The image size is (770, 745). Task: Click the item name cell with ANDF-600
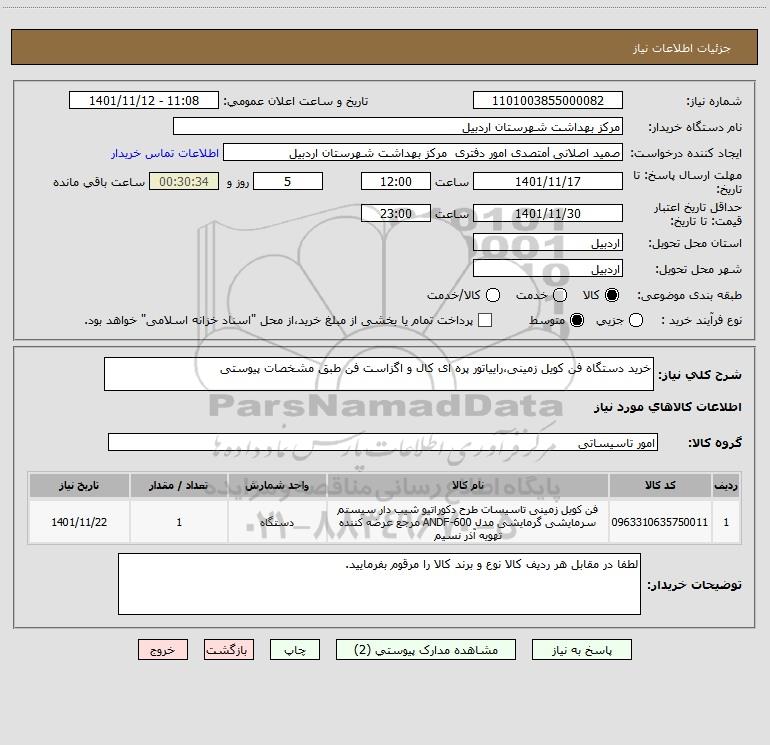click(x=468, y=522)
